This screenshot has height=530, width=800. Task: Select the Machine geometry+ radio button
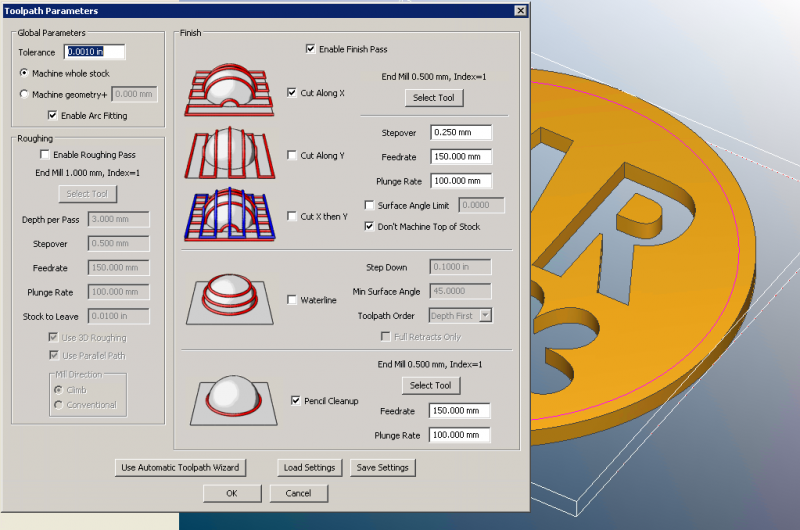pyautogui.click(x=24, y=94)
